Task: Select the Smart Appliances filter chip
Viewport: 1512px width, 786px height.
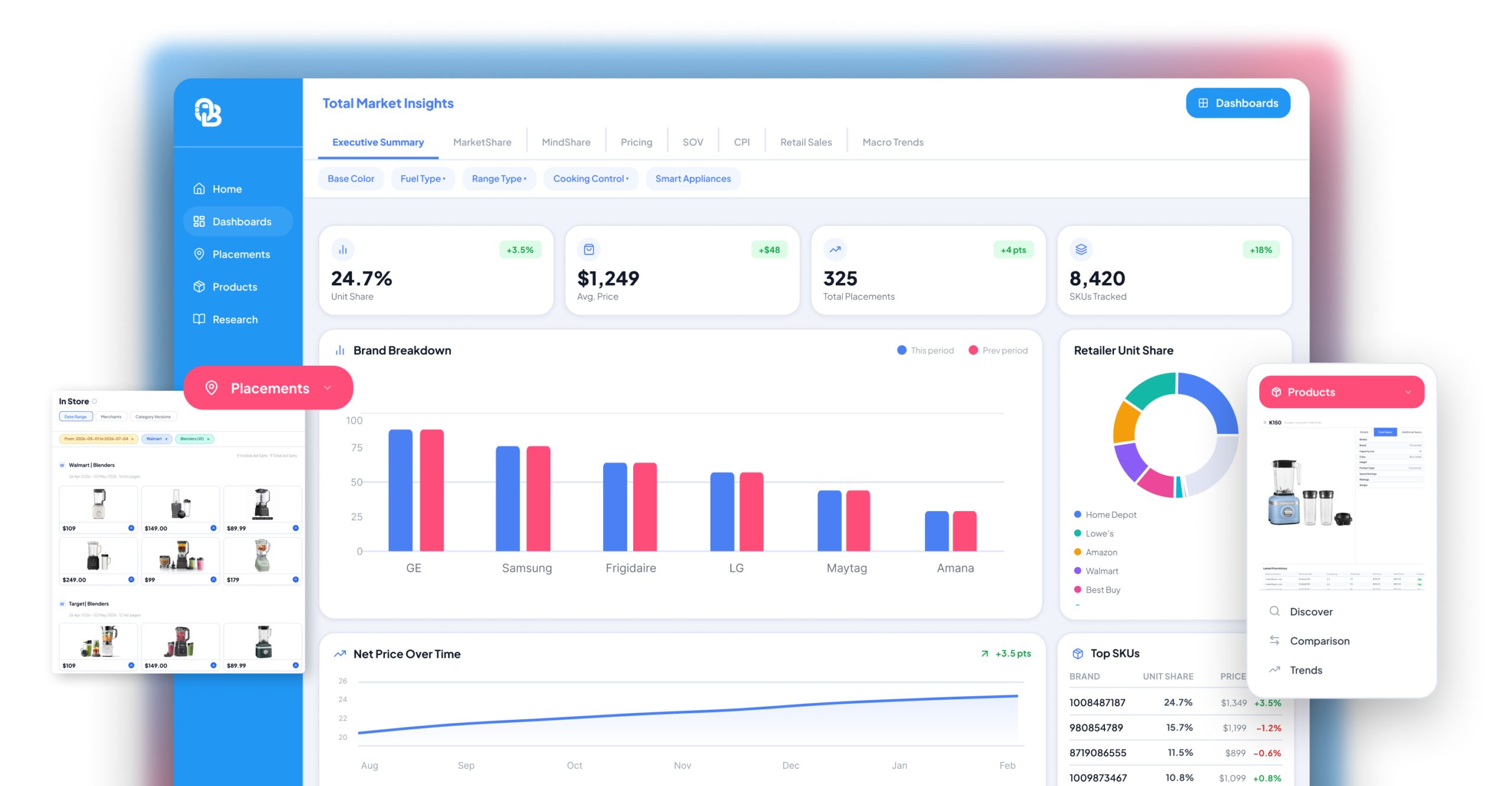Action: coord(693,178)
